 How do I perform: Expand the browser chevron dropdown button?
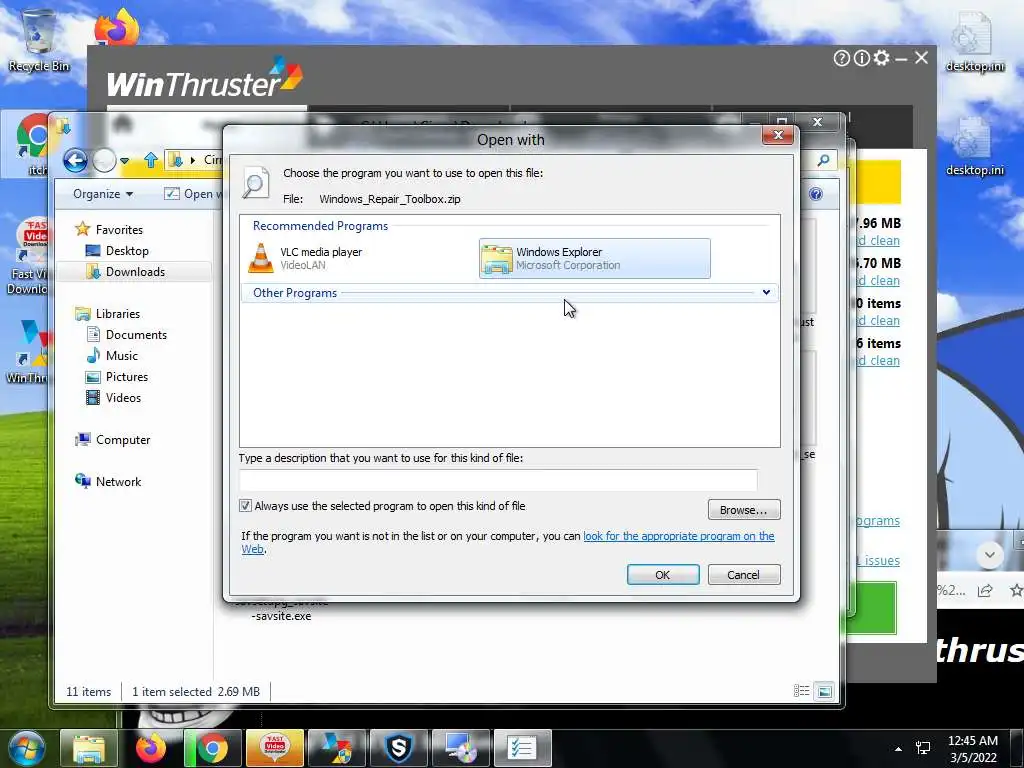[x=989, y=555]
